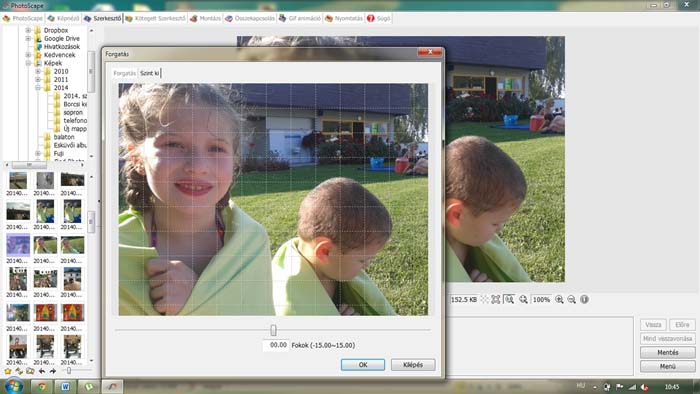Click the favorites star icon below the thumbnails
This screenshot has width=700, height=394.
[8, 371]
